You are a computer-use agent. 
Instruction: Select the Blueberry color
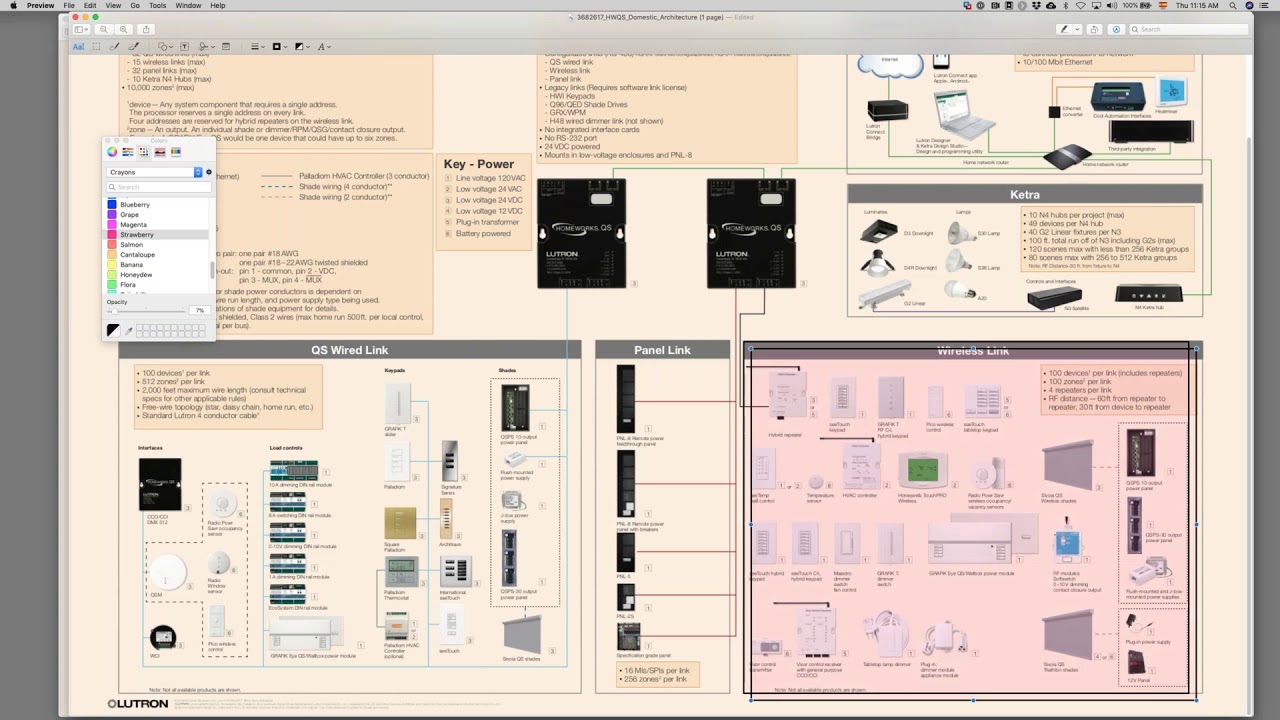point(157,205)
